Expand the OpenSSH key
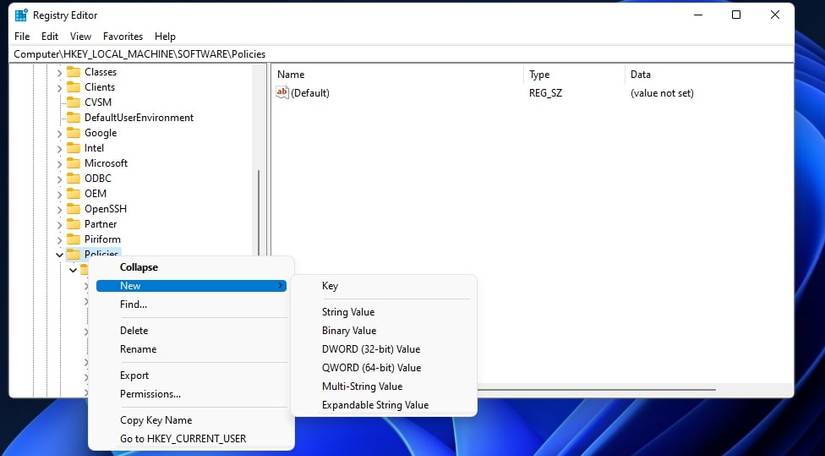 (x=59, y=210)
